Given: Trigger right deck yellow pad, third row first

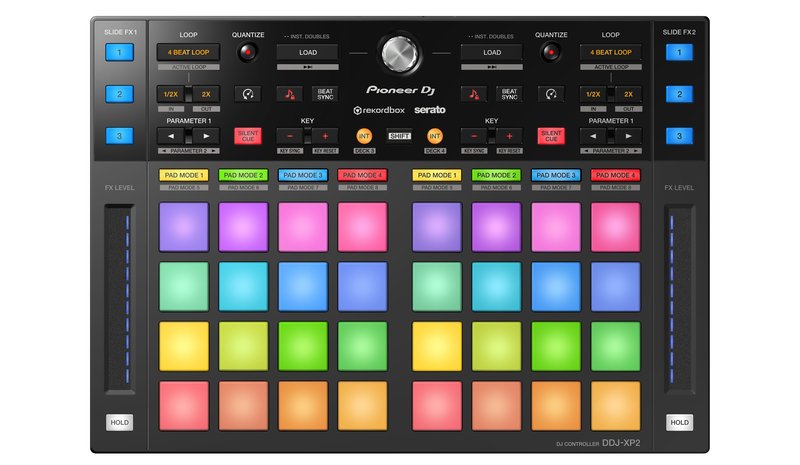Looking at the screenshot, I should [x=437, y=346].
